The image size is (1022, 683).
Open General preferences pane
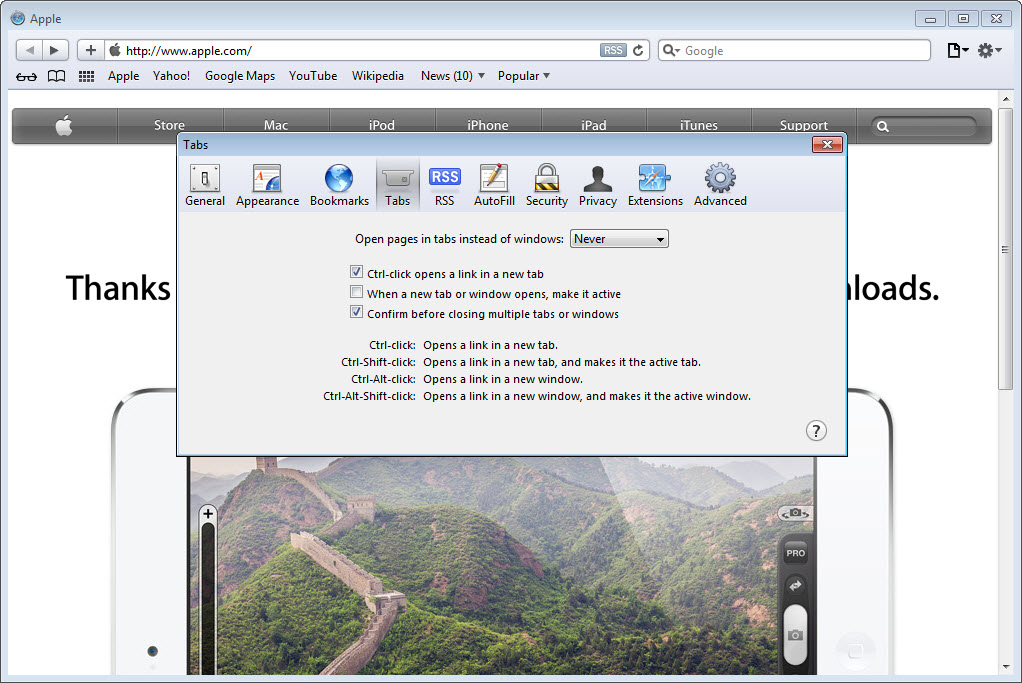[x=205, y=185]
